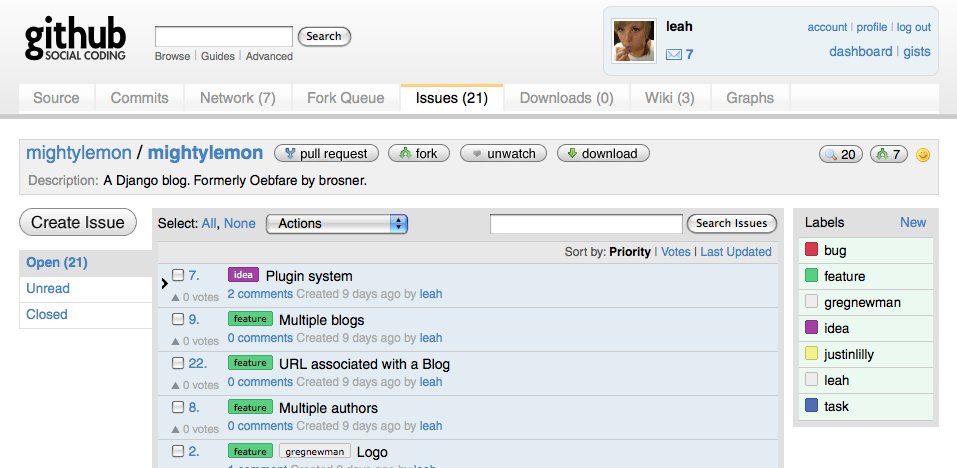The height and width of the screenshot is (468, 957).
Task: Open the envelope inbox icon
Action: (x=673, y=55)
